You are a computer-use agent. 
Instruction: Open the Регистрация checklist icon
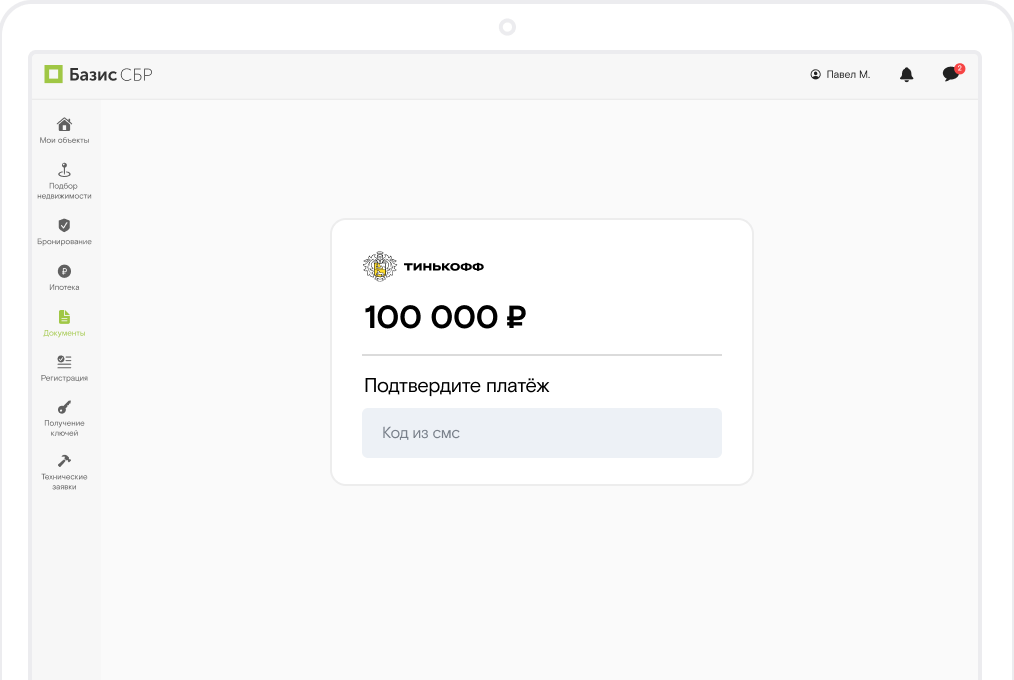point(64,361)
